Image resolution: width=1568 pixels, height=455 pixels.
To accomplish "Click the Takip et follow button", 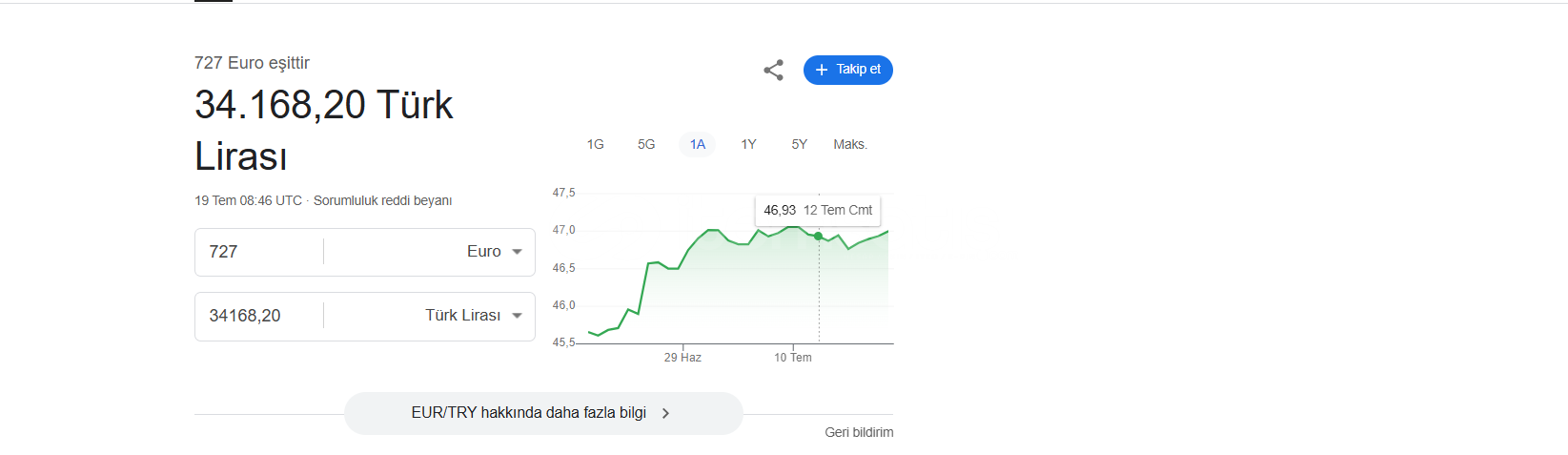I will [848, 70].
